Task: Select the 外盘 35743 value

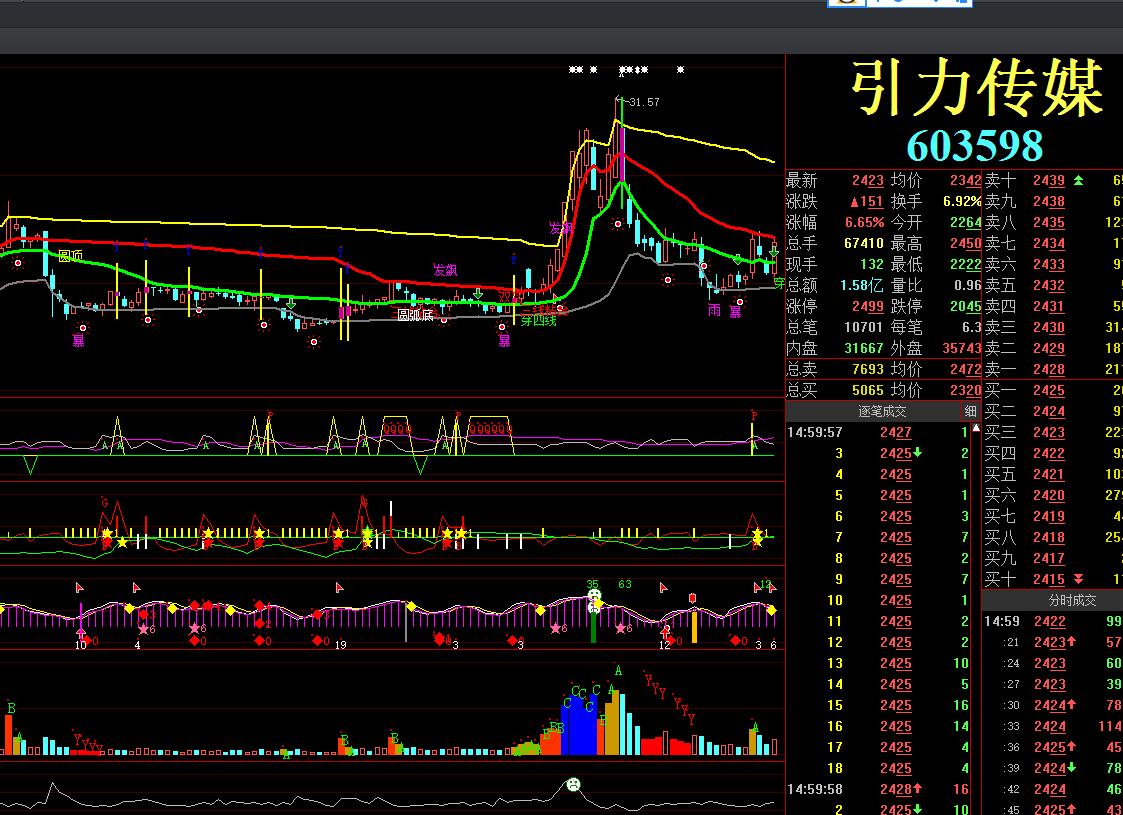Action: coord(961,348)
